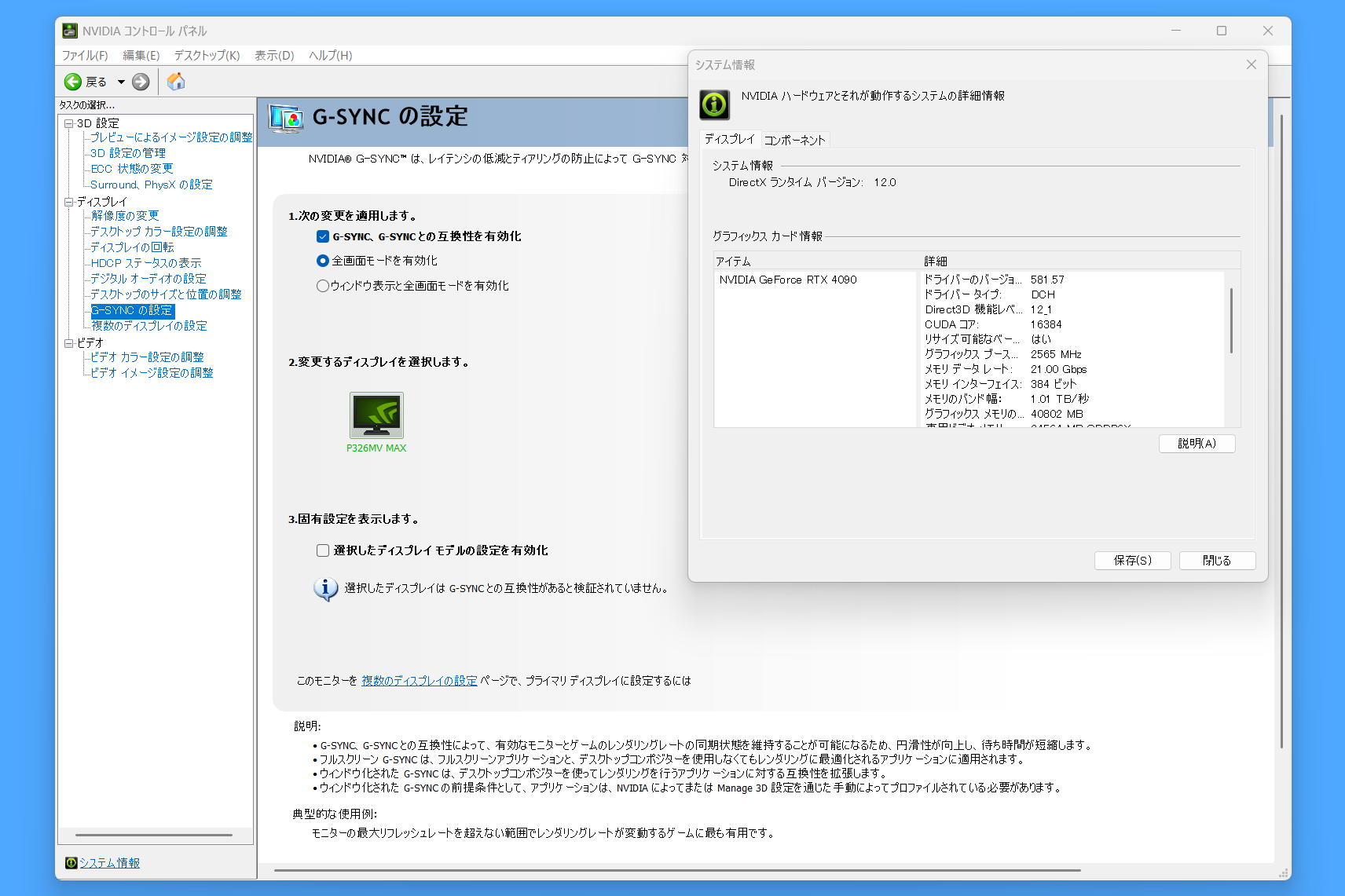Click the green back arrow icon
Viewport: 1345px width, 896px height.
(x=73, y=82)
